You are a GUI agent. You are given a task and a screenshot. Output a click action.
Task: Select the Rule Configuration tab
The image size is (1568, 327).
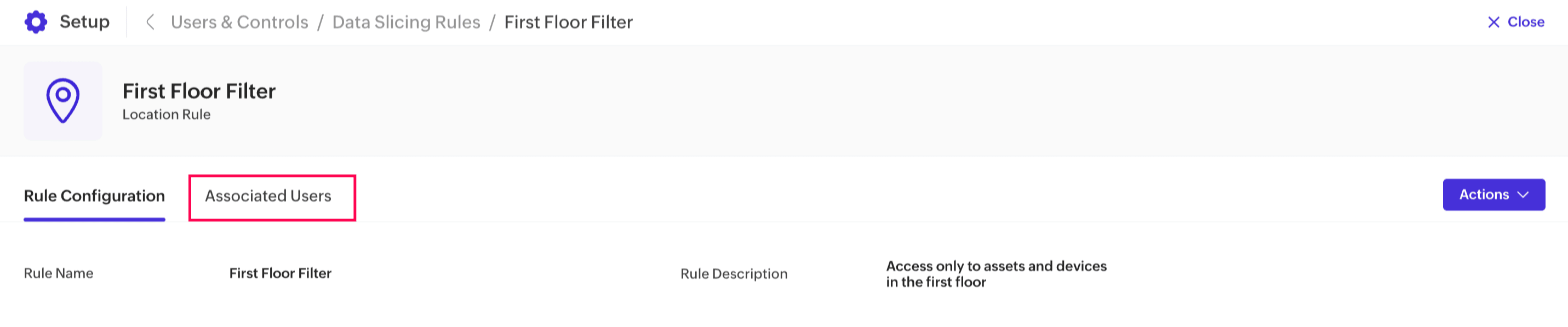(94, 196)
